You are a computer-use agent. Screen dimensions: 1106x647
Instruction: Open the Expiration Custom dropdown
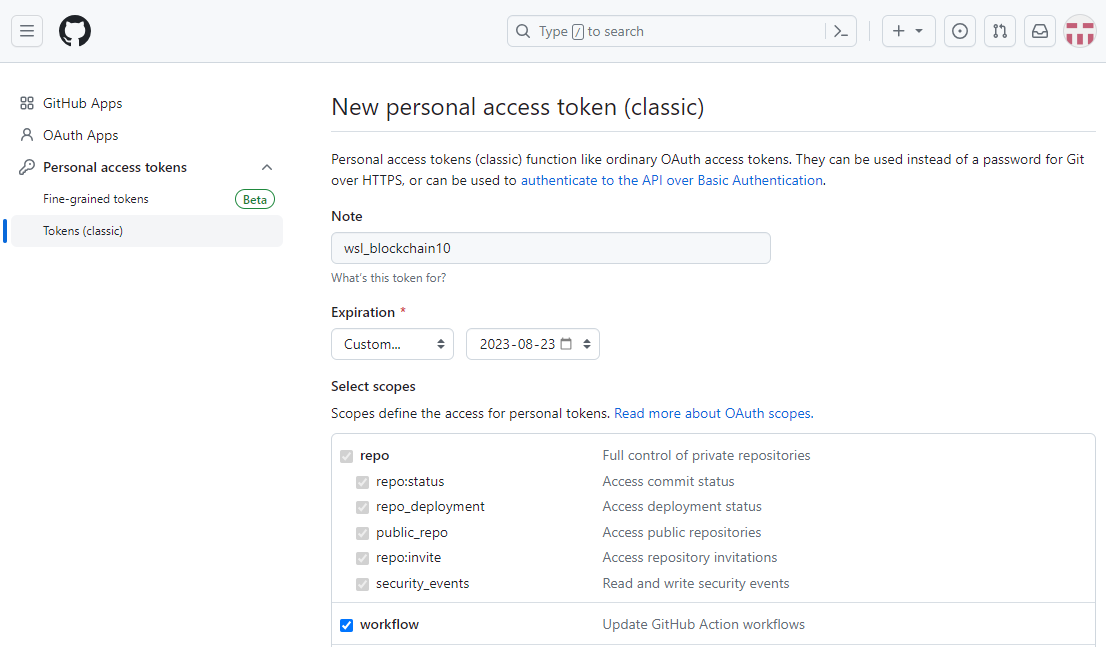[x=392, y=344]
